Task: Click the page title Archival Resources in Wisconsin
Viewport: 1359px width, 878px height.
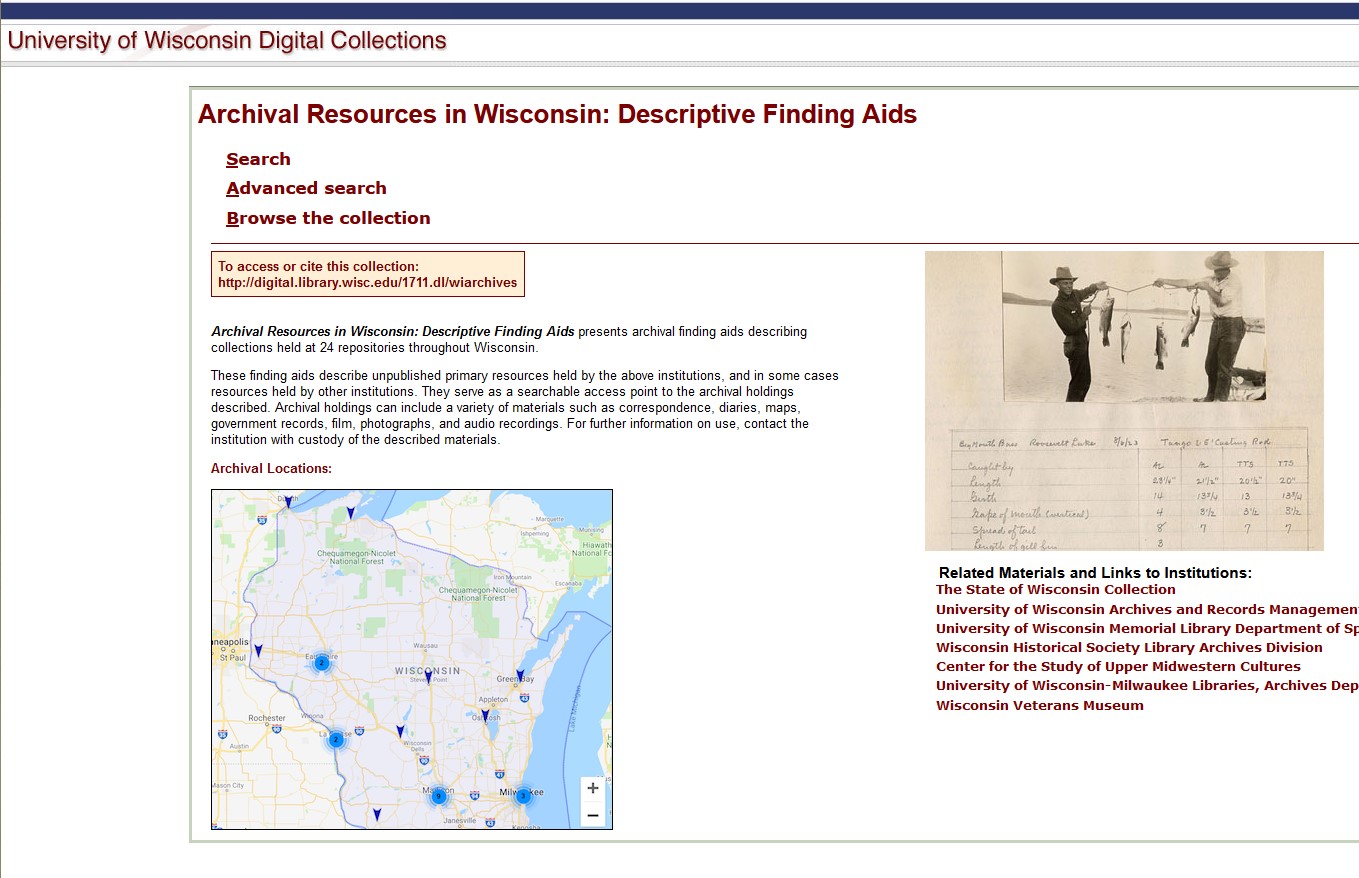Action: point(557,114)
